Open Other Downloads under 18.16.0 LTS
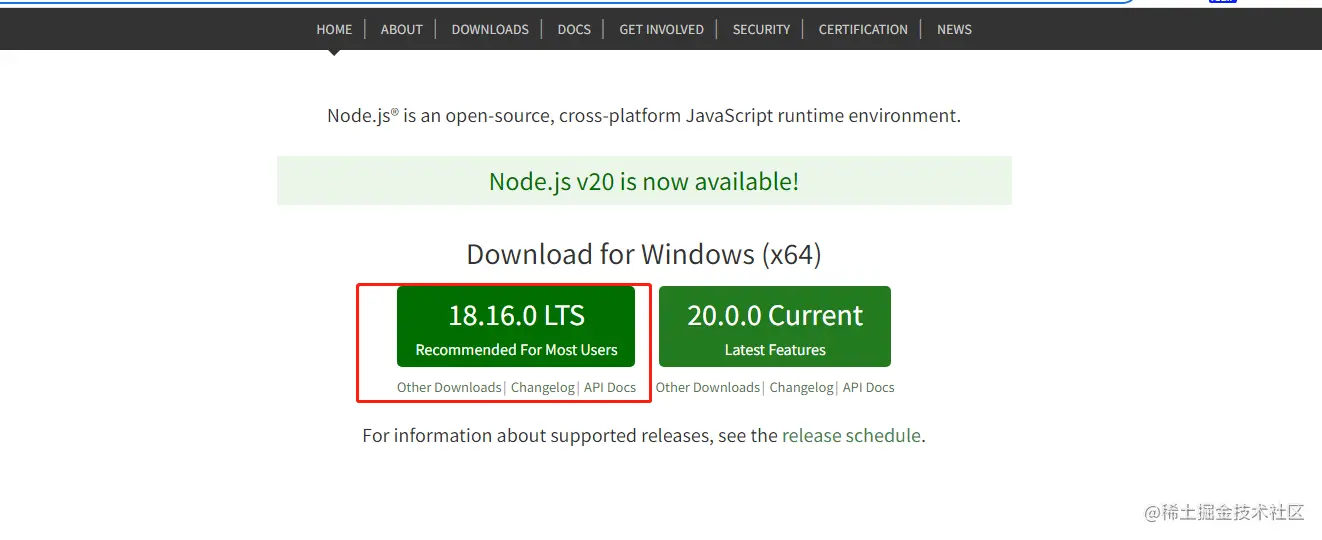 [449, 387]
